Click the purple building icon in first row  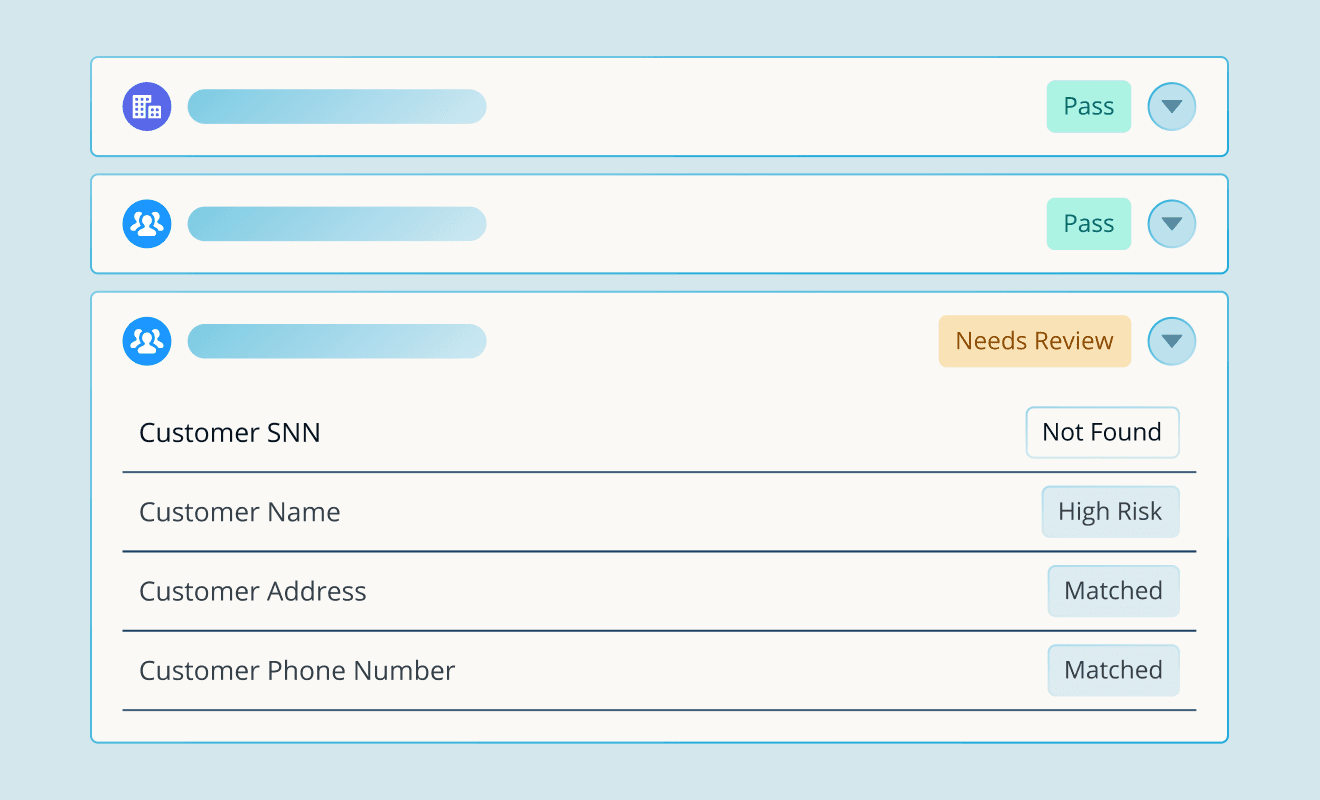pos(147,107)
